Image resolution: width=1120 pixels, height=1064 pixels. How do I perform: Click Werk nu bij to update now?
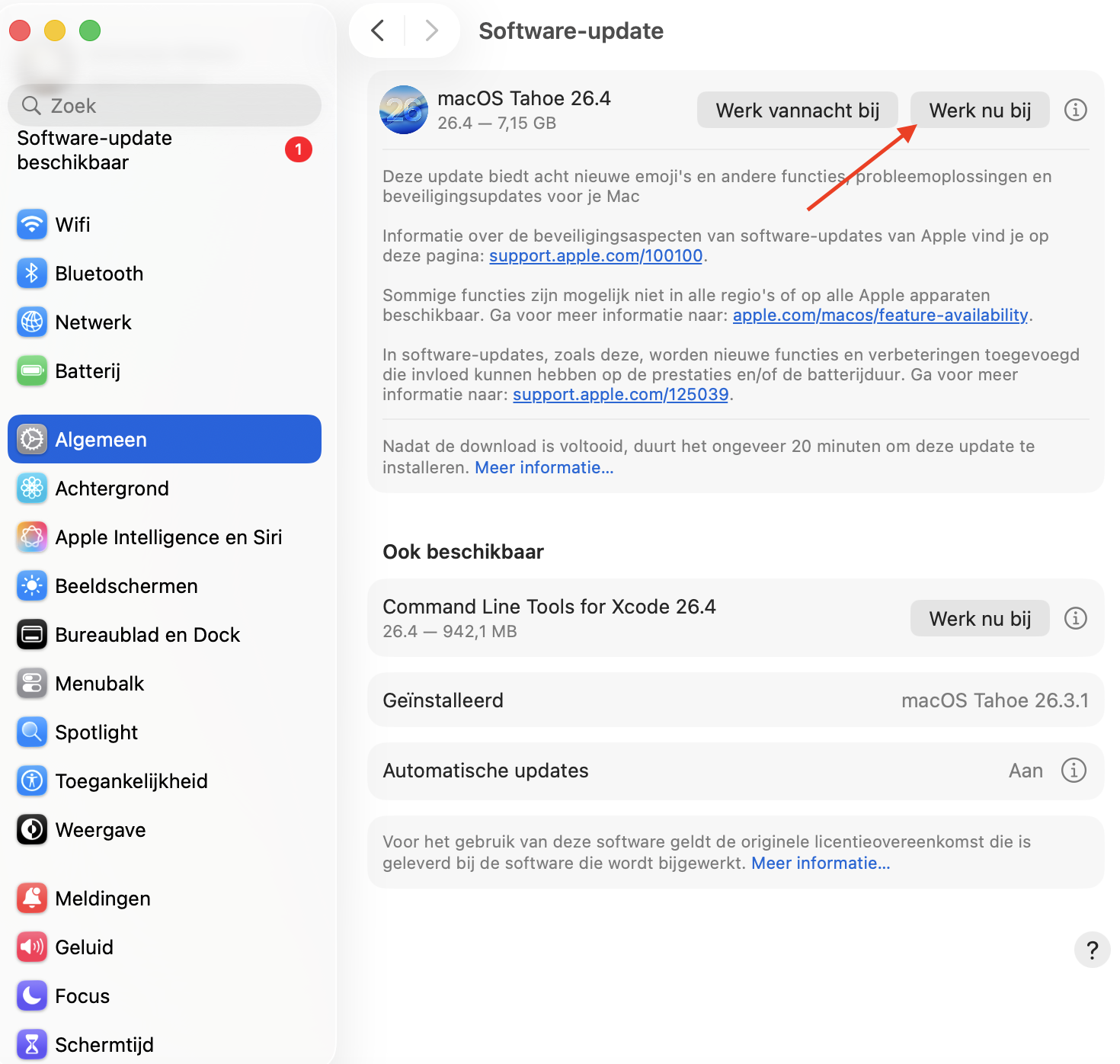[x=979, y=110]
